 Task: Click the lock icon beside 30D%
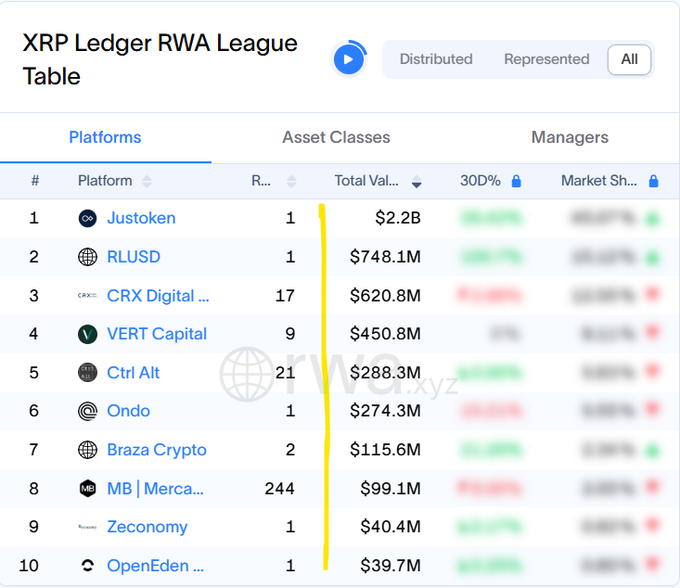[516, 181]
